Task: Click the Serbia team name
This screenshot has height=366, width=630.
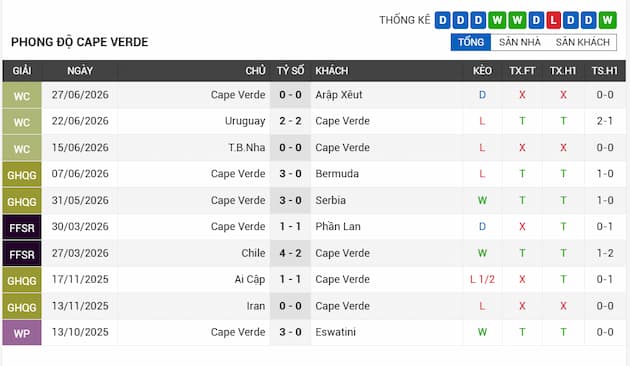Action: pos(330,200)
